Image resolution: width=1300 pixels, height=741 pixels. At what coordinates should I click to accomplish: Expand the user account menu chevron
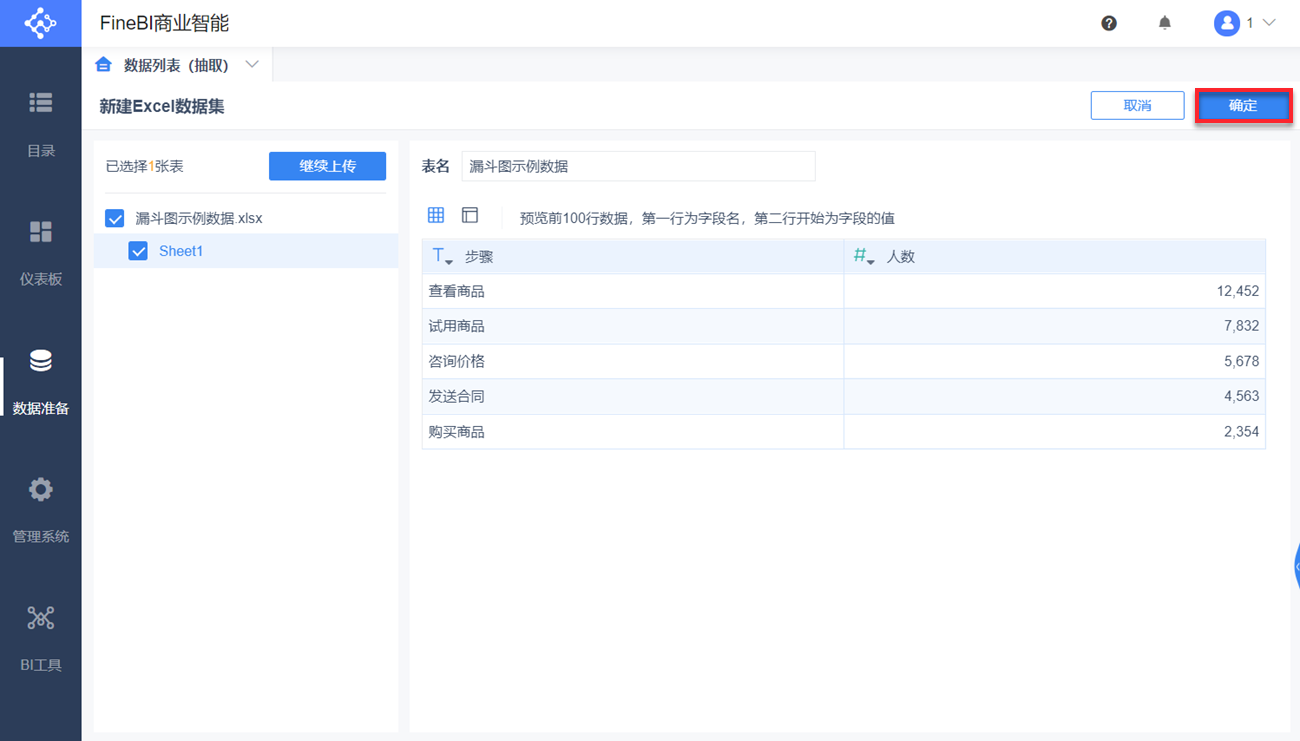(x=1270, y=23)
